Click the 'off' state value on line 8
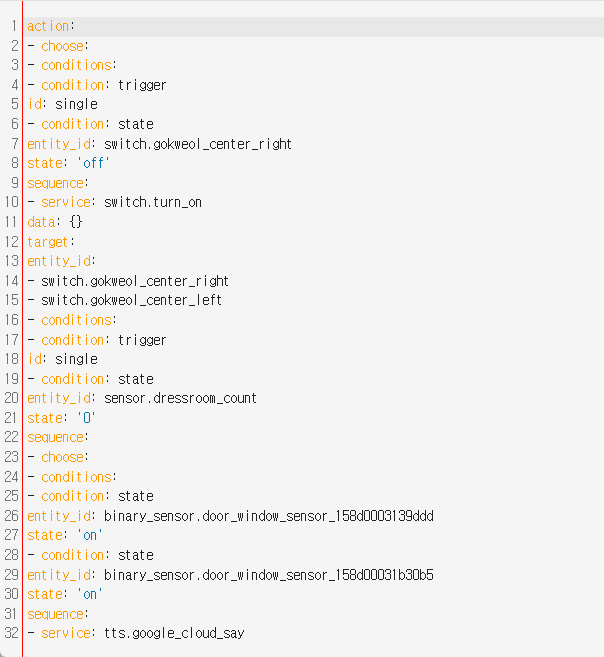604x657 pixels. coord(93,163)
